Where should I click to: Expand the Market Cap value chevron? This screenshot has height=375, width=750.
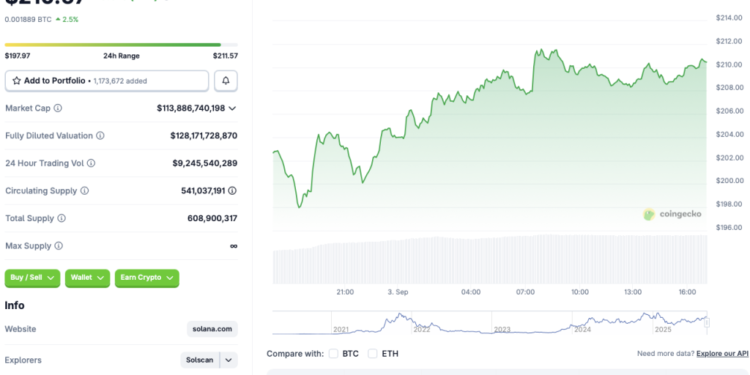coord(232,109)
